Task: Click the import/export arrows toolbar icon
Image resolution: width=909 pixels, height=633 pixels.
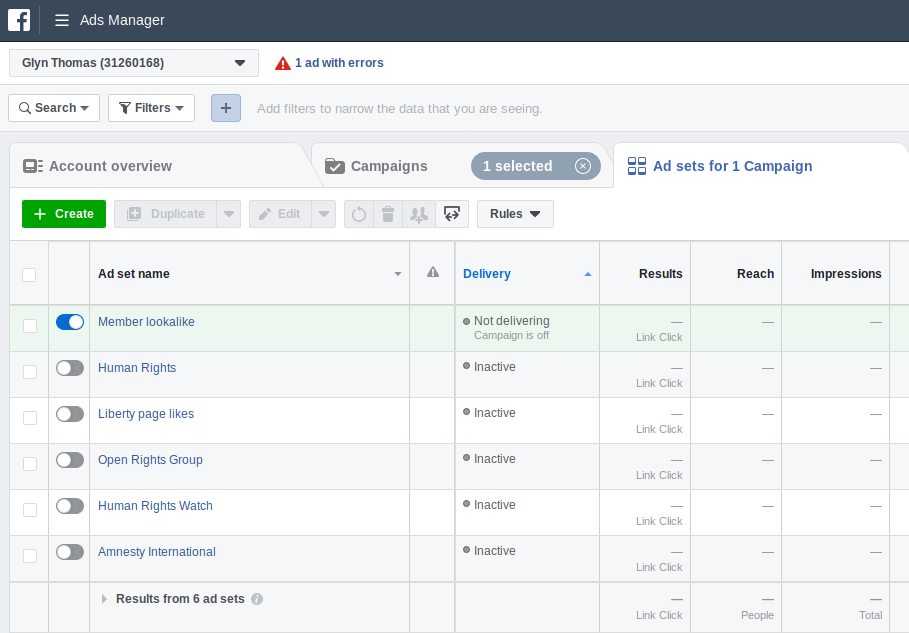Action: pyautogui.click(x=452, y=214)
